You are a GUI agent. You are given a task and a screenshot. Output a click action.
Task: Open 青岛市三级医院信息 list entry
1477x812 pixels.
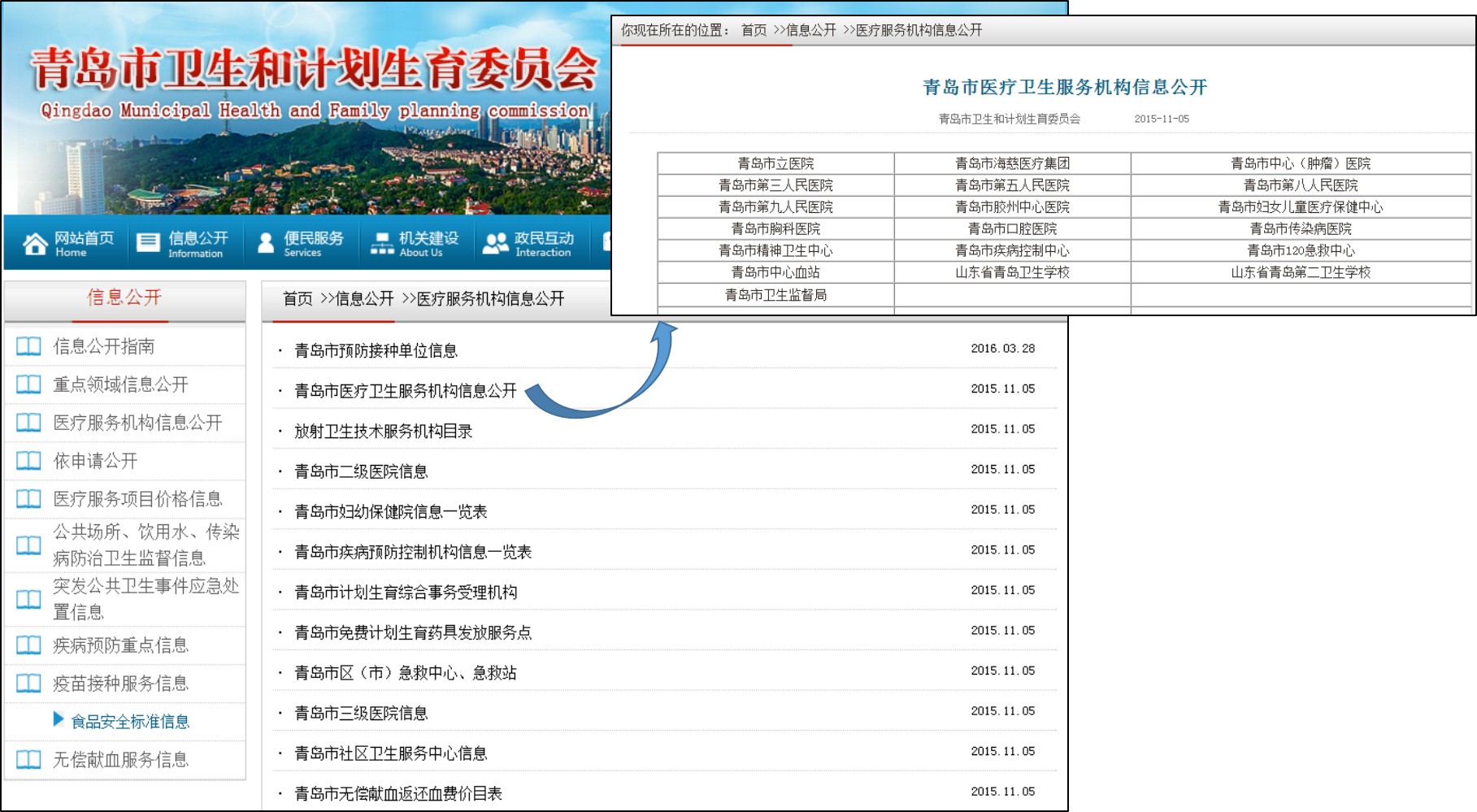pos(361,714)
